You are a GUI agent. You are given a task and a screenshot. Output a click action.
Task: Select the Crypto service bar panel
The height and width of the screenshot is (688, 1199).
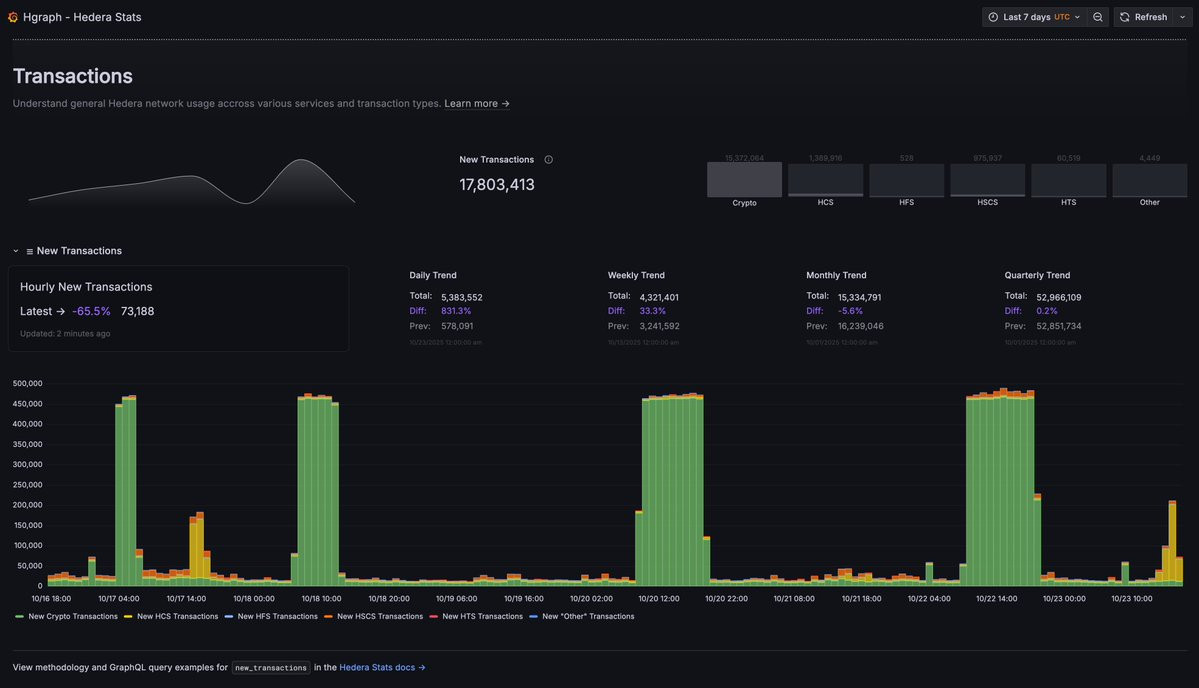click(744, 180)
